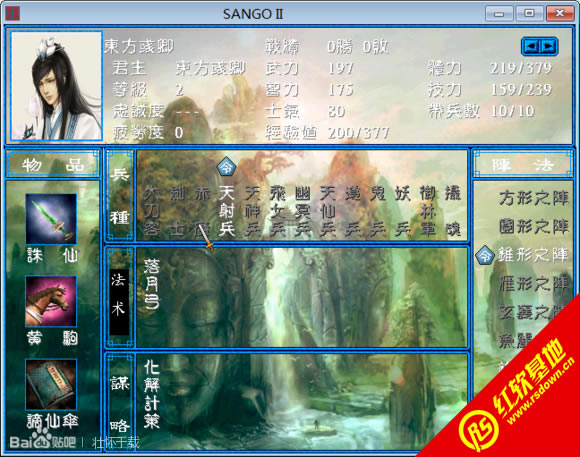
Task: Click the 令 marker beside 錐形之陣
Action: 485,255
